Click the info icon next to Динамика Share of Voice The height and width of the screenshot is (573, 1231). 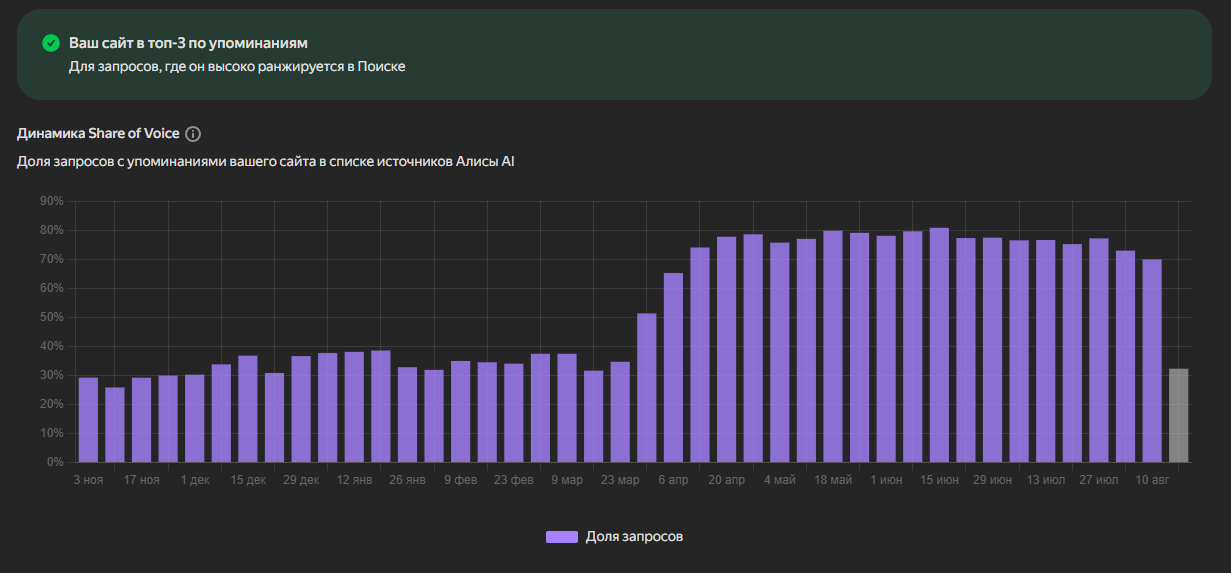(x=194, y=134)
